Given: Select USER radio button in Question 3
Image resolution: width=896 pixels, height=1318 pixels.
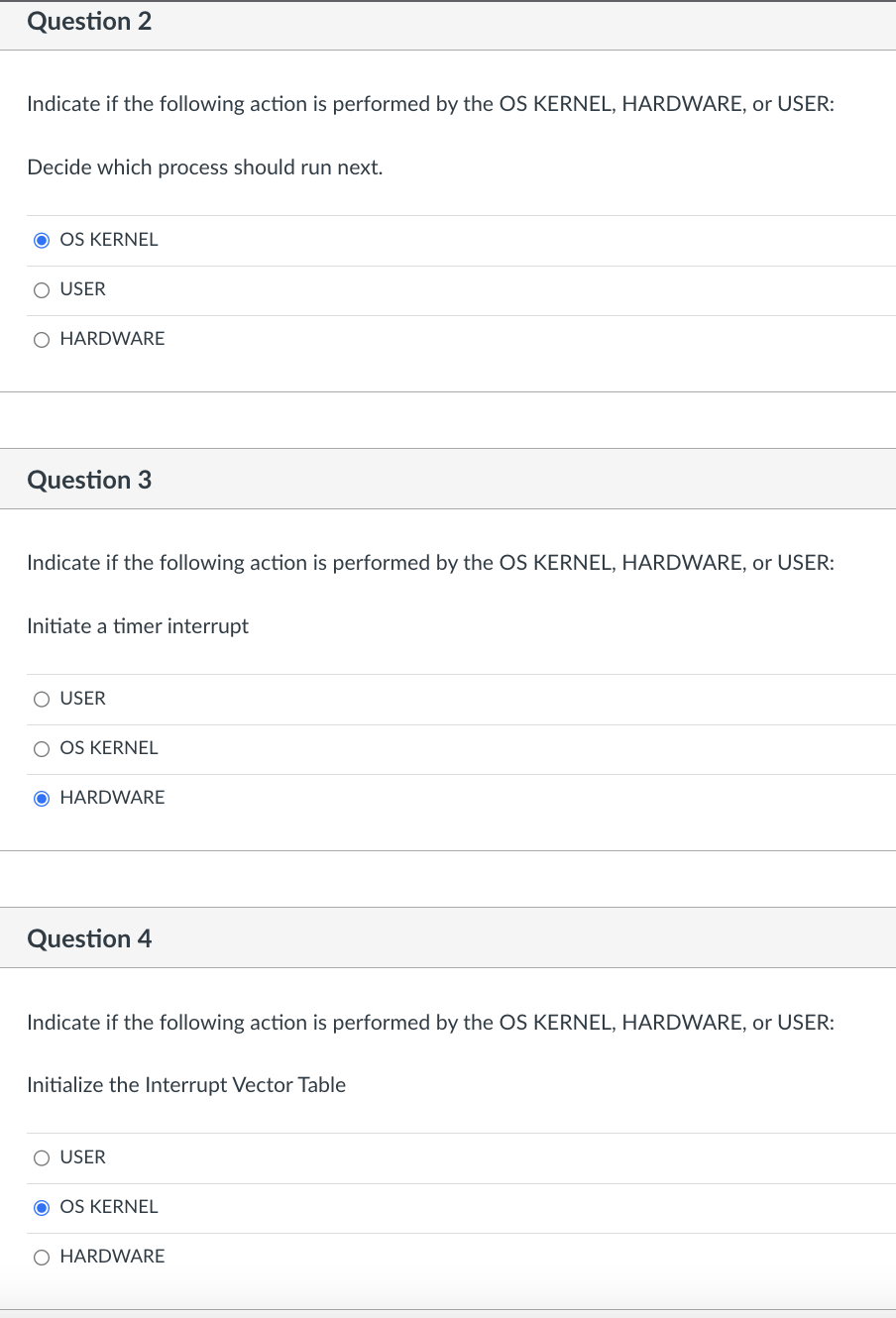Looking at the screenshot, I should tap(42, 699).
